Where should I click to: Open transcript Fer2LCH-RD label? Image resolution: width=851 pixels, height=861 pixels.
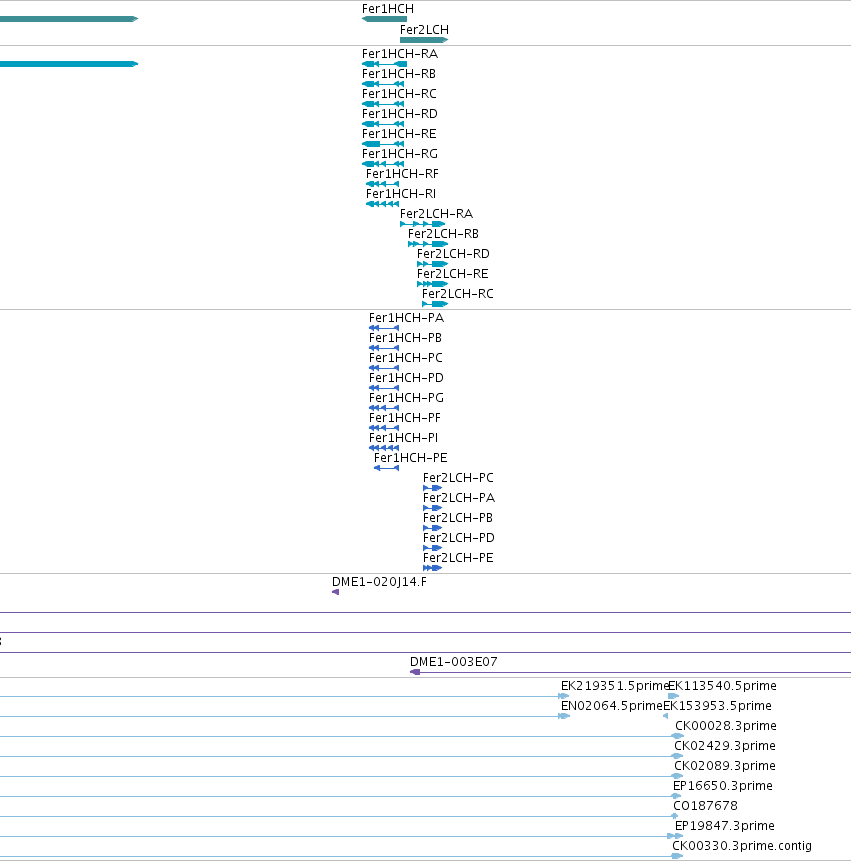[x=453, y=254]
